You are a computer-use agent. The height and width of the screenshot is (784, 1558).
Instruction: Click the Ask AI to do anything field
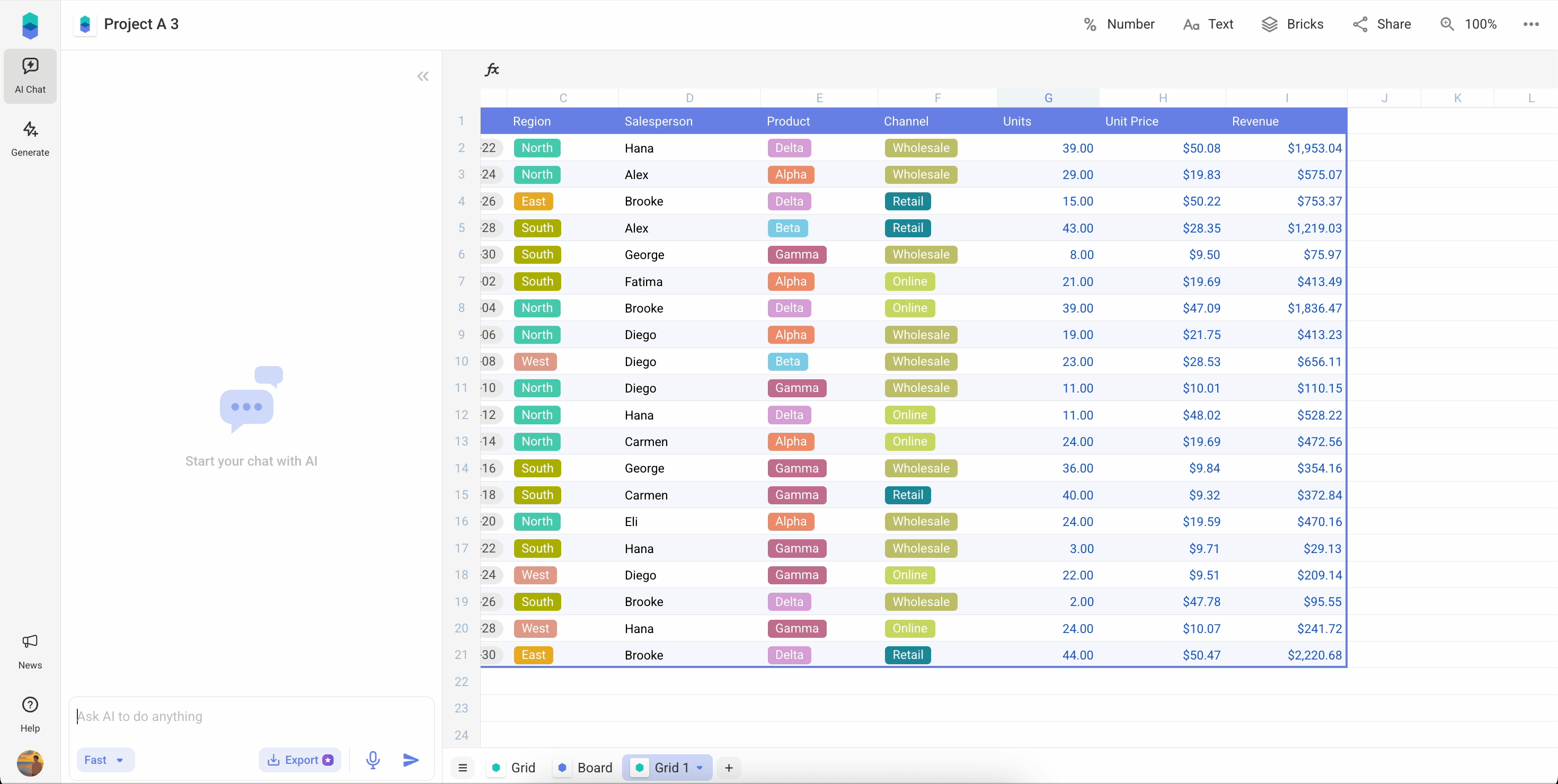click(x=251, y=716)
